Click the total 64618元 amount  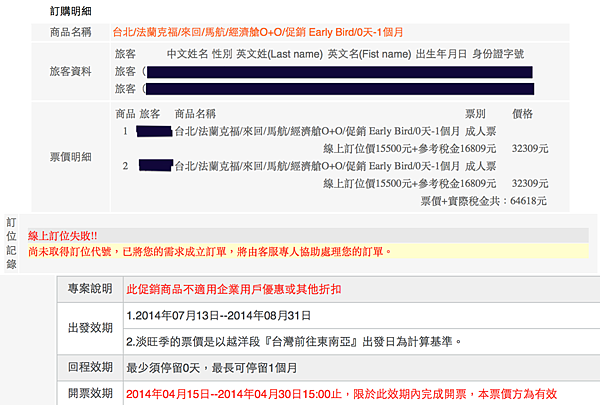pos(528,201)
